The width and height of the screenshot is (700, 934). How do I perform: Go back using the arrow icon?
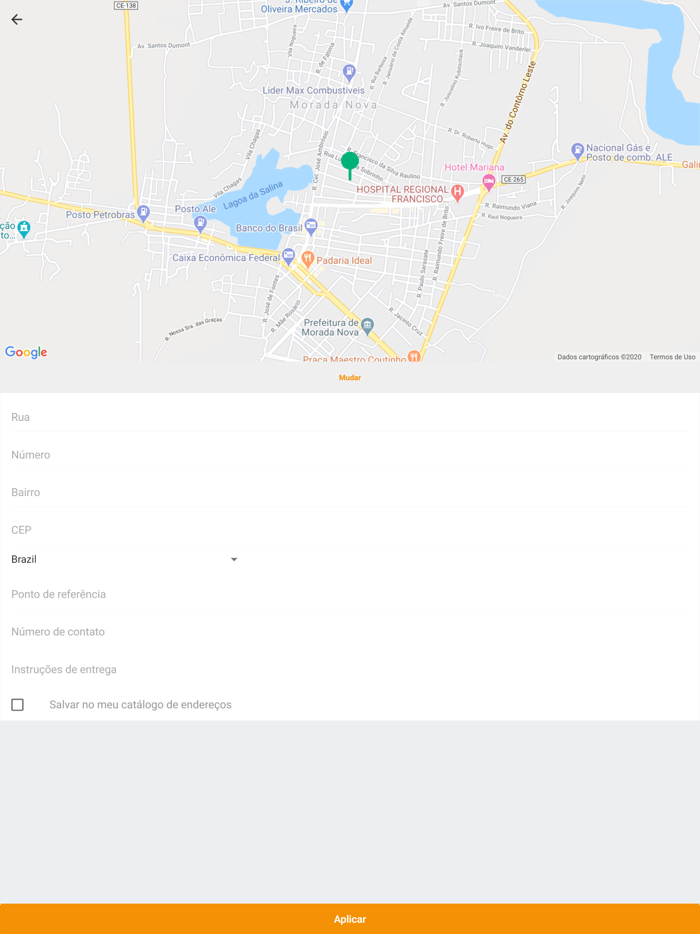(17, 20)
